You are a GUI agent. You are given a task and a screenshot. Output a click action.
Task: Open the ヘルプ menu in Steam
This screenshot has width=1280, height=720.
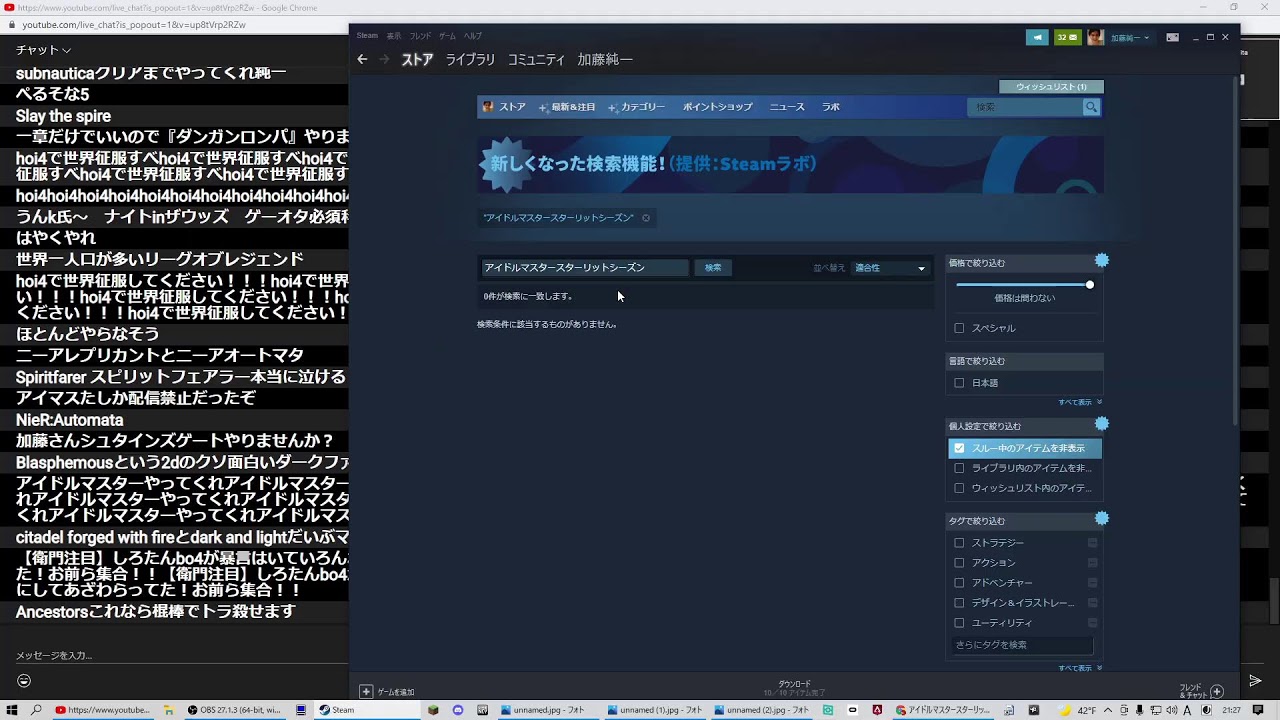(472, 36)
